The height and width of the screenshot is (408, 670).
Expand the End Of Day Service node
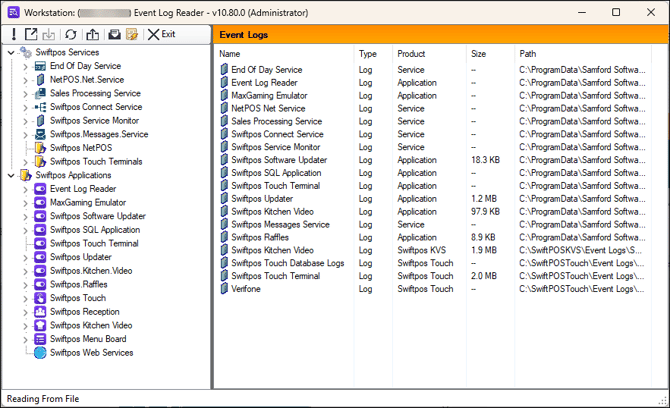tap(25, 67)
